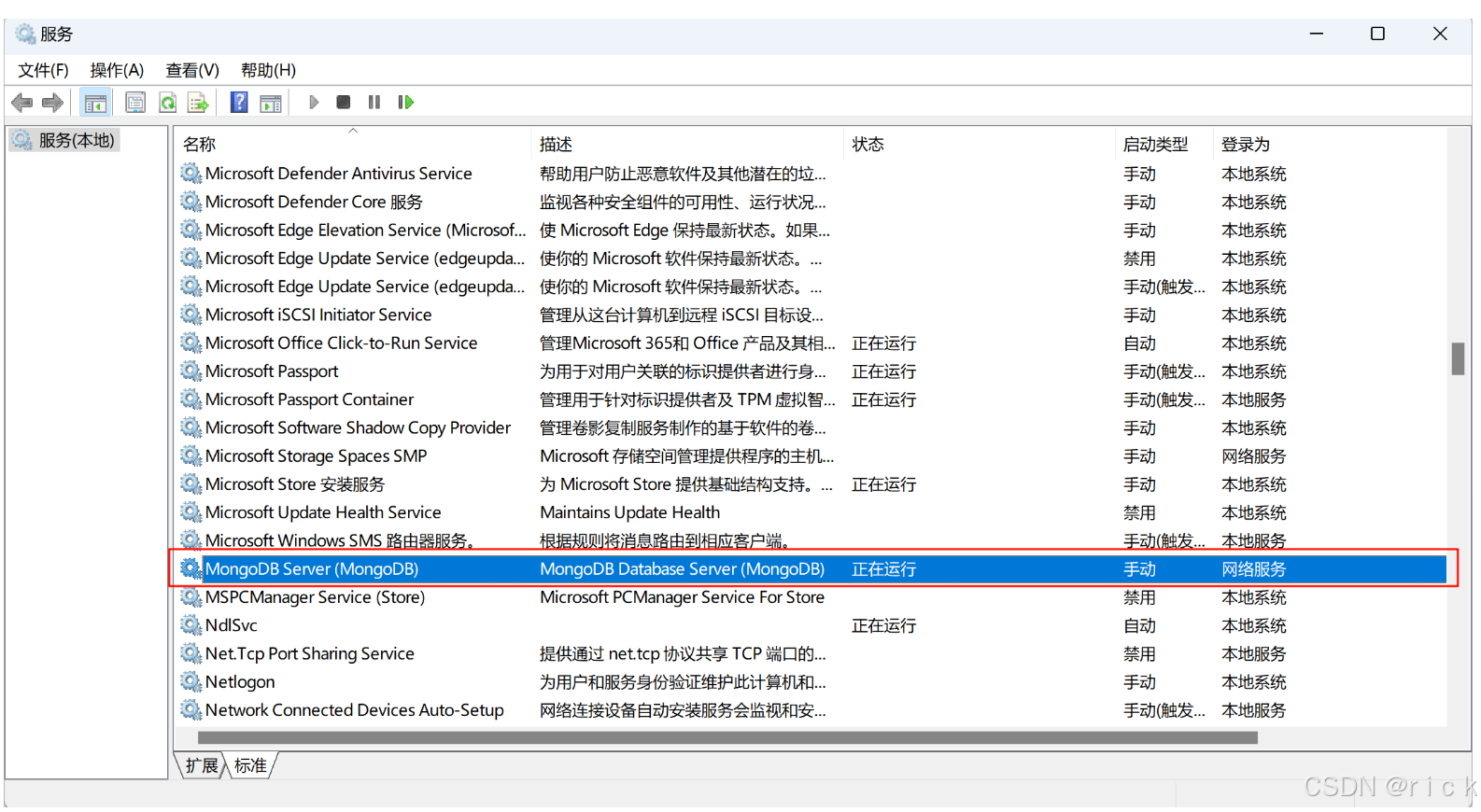Select Microsoft Passport Container row

pyautogui.click(x=811, y=399)
